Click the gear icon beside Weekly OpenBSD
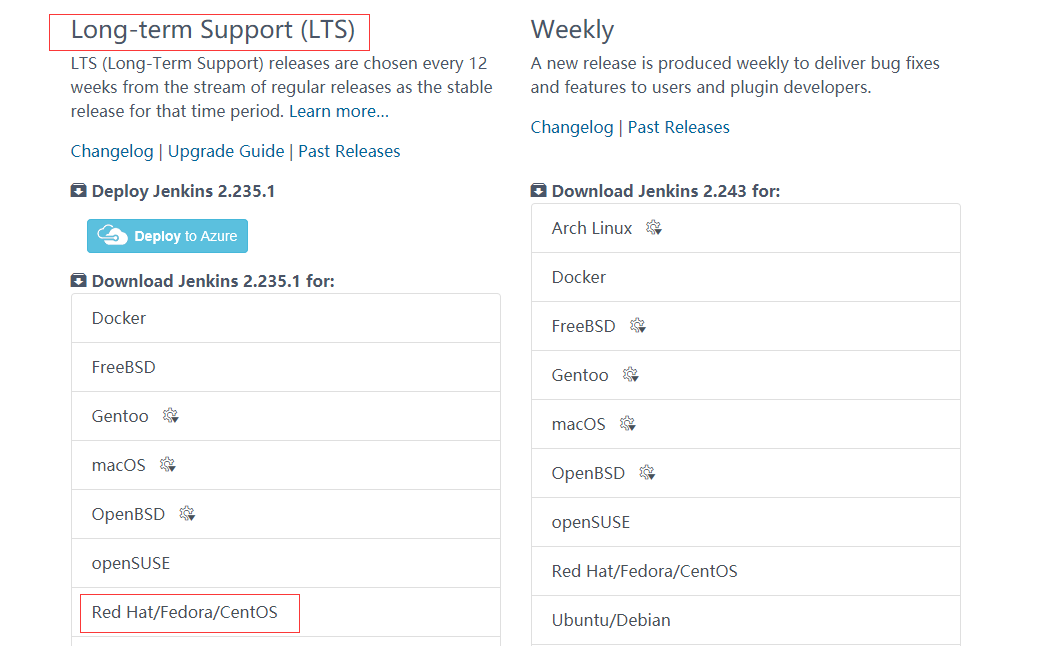1060x646 pixels. (x=648, y=472)
